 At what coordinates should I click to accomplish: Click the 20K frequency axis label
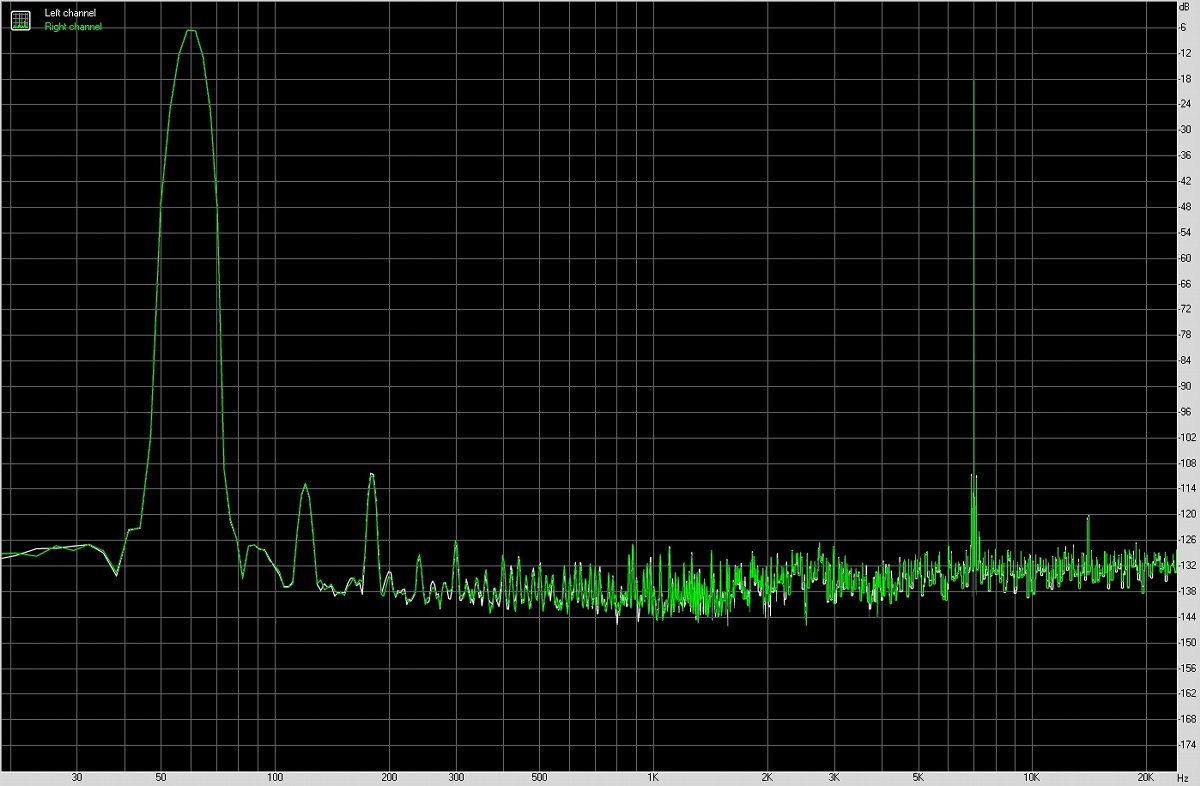[x=1145, y=776]
